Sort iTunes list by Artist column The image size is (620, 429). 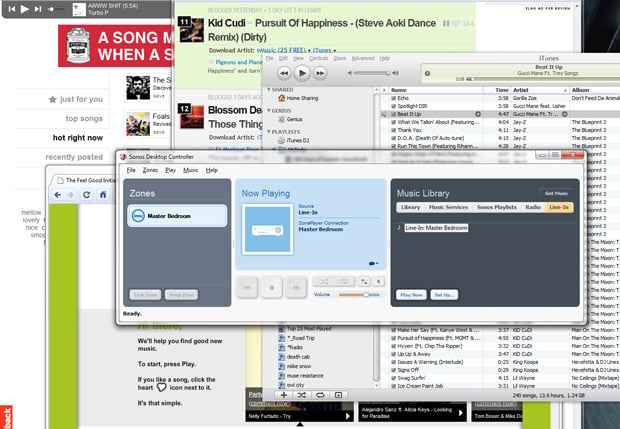540,90
